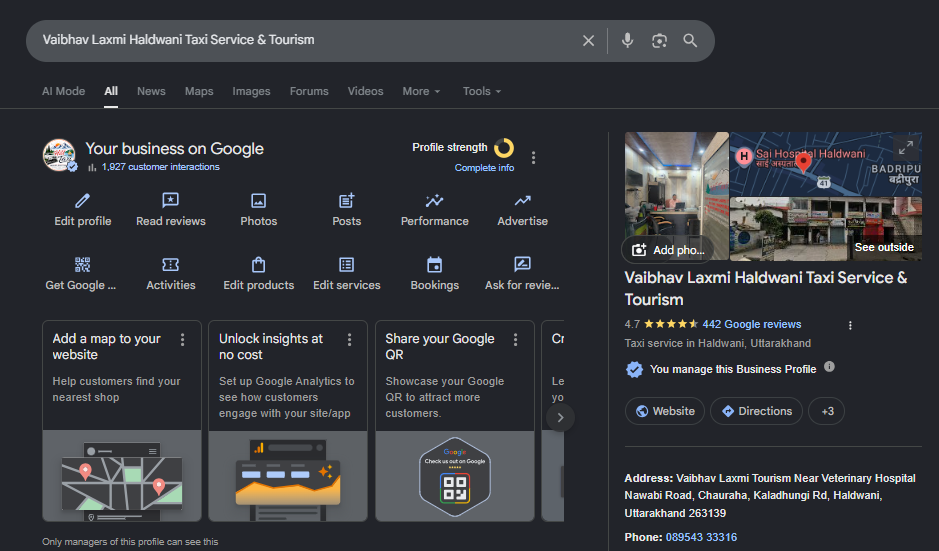Expand the More search filters dropdown
This screenshot has height=551, width=939.
pos(422,91)
